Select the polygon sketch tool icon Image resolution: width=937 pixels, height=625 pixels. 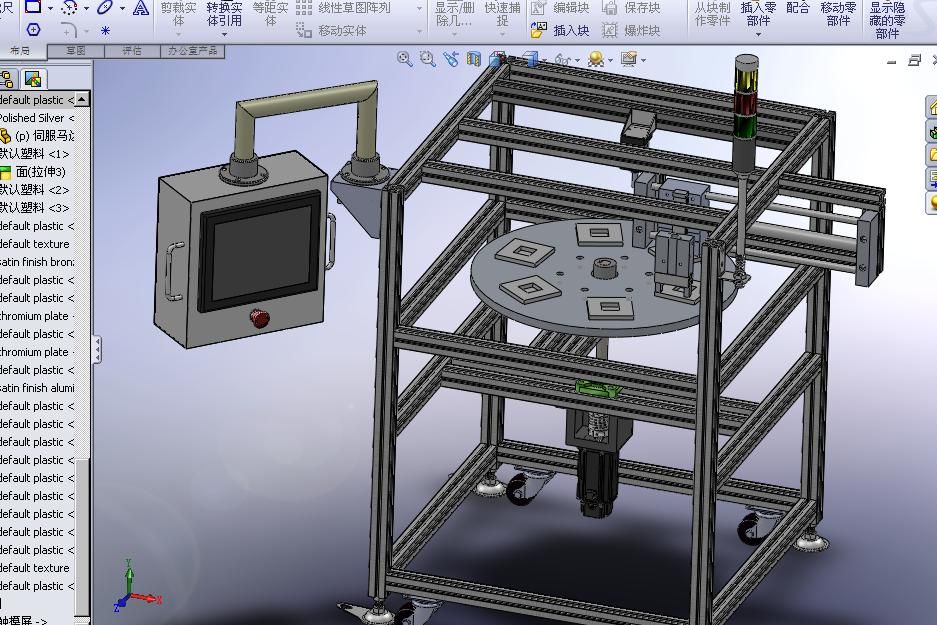pos(33,30)
